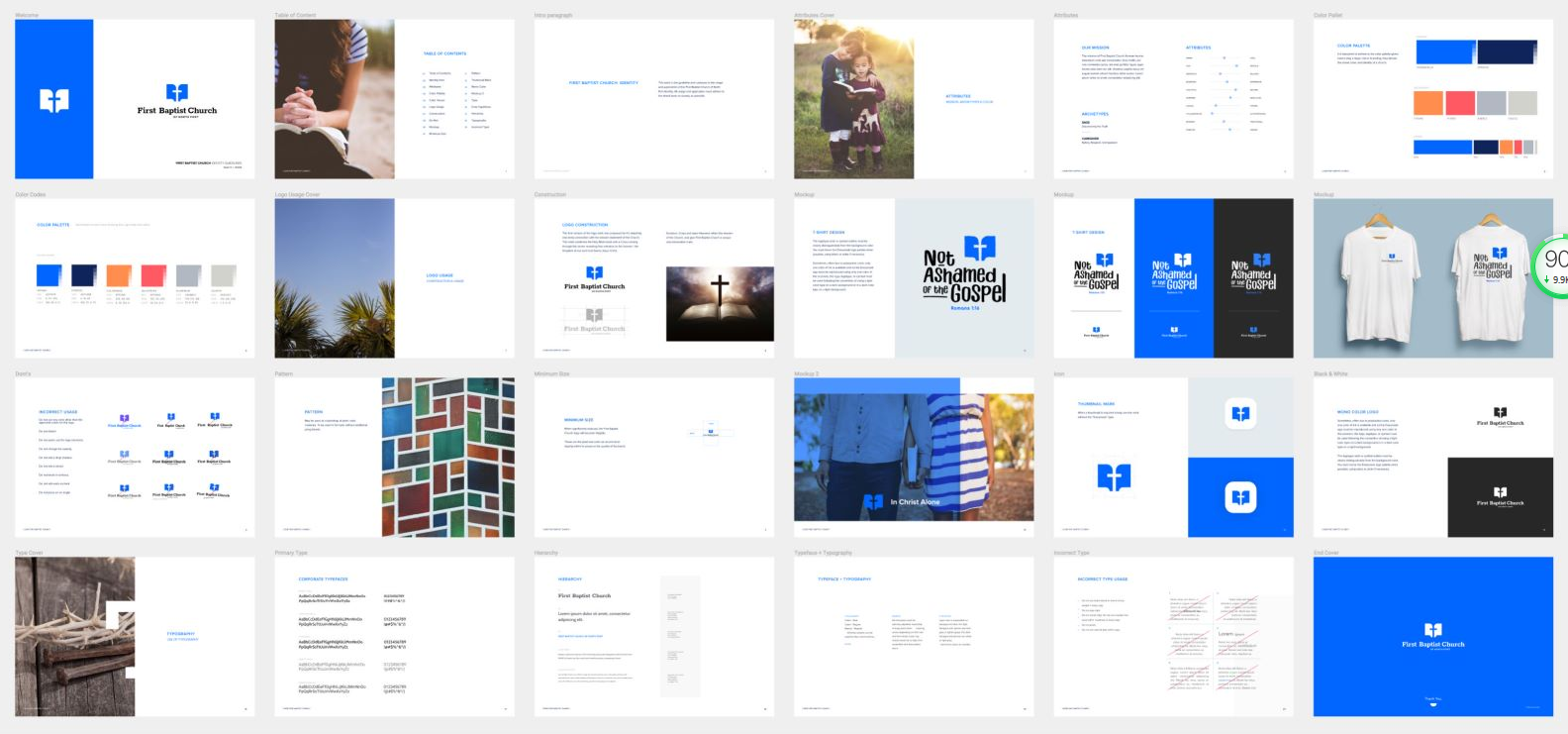Click the white logo on the End Cover artboard
This screenshot has height=734, width=1568.
click(x=1432, y=636)
